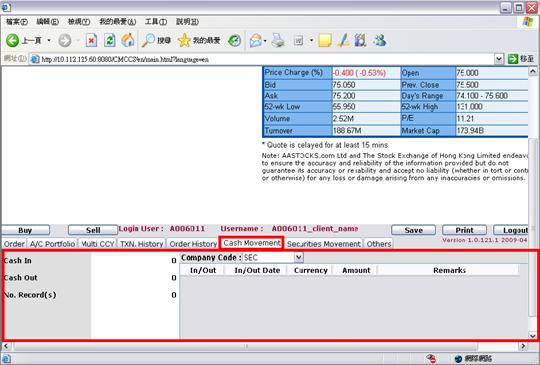Open the Favorites star icon
This screenshot has width=540, height=365.
coord(184,41)
